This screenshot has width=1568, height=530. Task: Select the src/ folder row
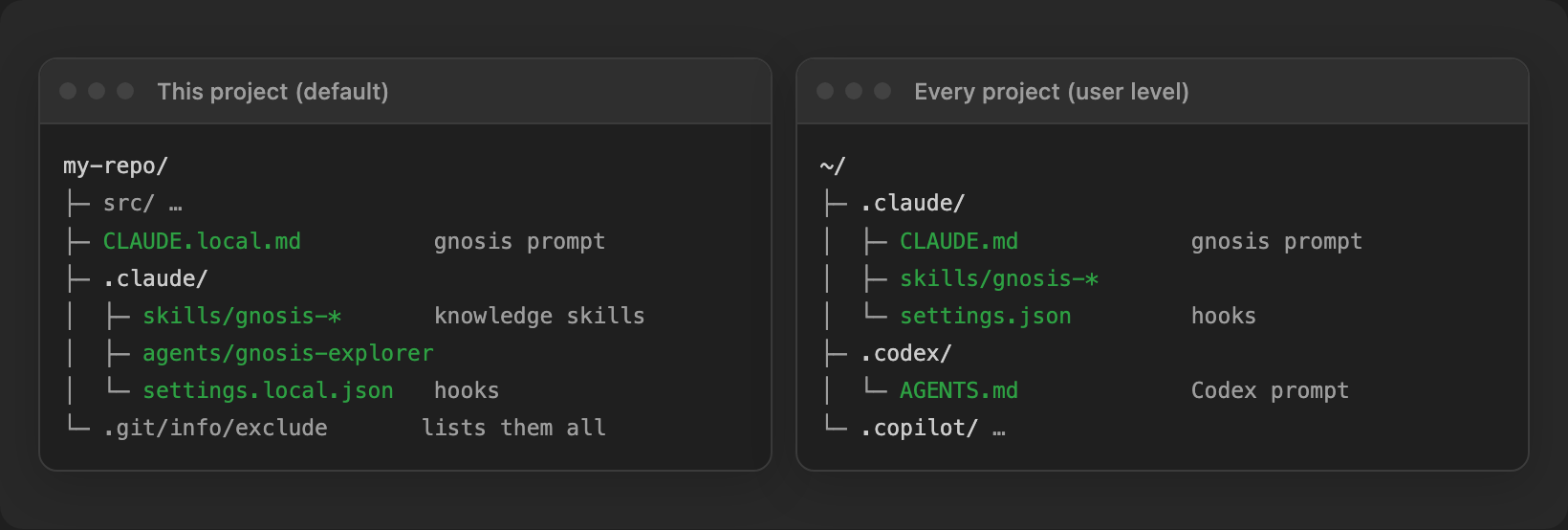(142, 204)
